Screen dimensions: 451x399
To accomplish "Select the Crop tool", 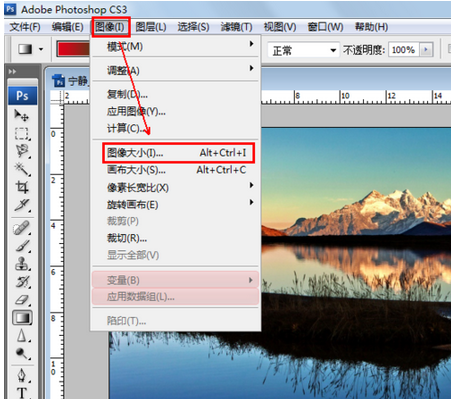I will (22, 187).
